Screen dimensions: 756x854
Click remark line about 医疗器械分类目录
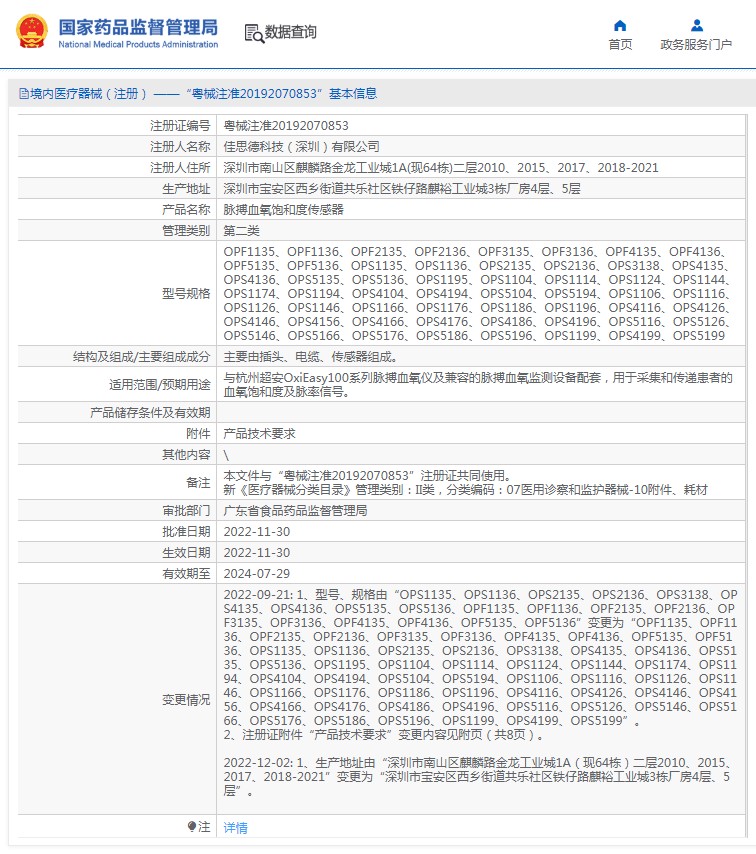(465, 490)
